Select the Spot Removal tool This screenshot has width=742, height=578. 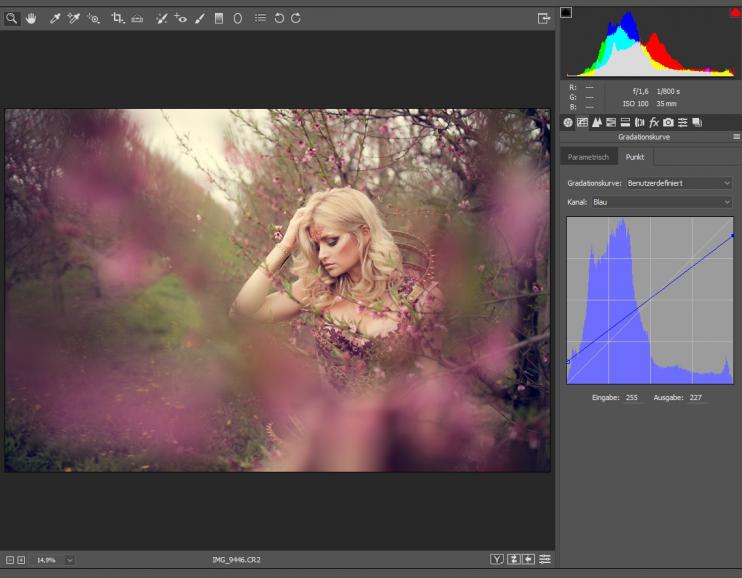pyautogui.click(x=161, y=18)
